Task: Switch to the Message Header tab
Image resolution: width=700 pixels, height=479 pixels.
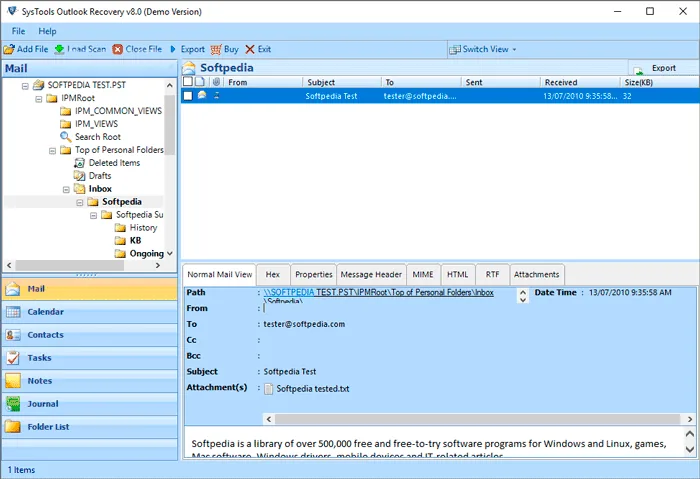Action: (x=371, y=275)
